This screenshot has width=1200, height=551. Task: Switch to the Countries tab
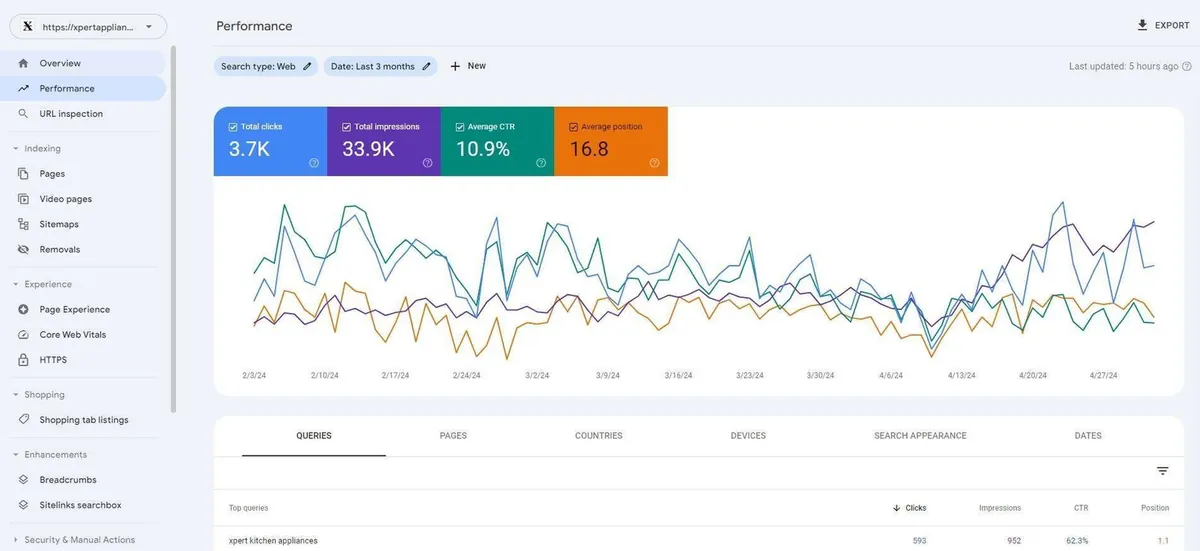click(x=599, y=436)
